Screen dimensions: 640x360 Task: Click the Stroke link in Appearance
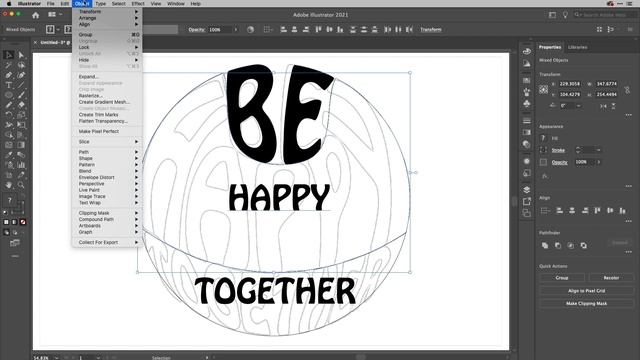click(558, 150)
